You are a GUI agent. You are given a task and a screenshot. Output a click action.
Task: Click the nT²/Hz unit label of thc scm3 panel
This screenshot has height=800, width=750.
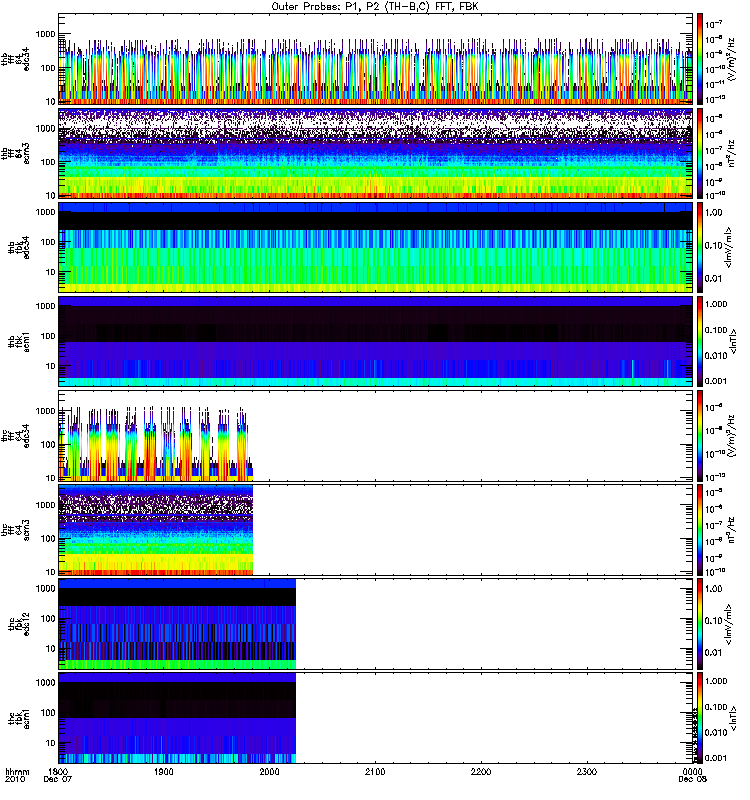tap(732, 530)
